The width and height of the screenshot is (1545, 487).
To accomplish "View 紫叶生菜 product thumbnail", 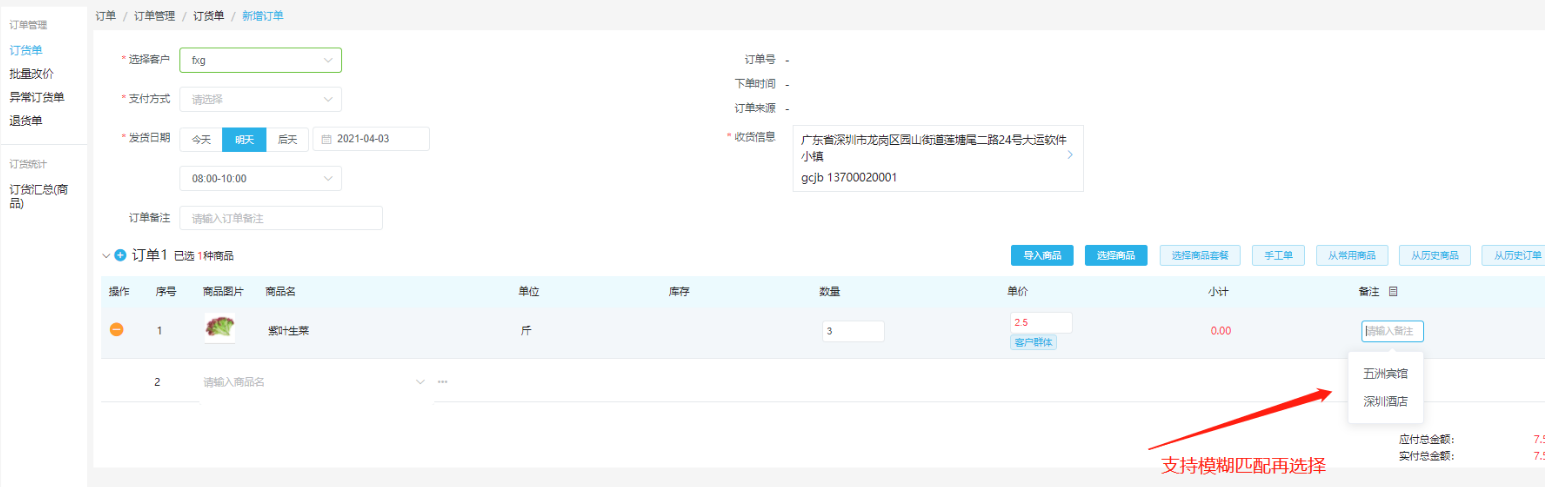I will point(220,328).
